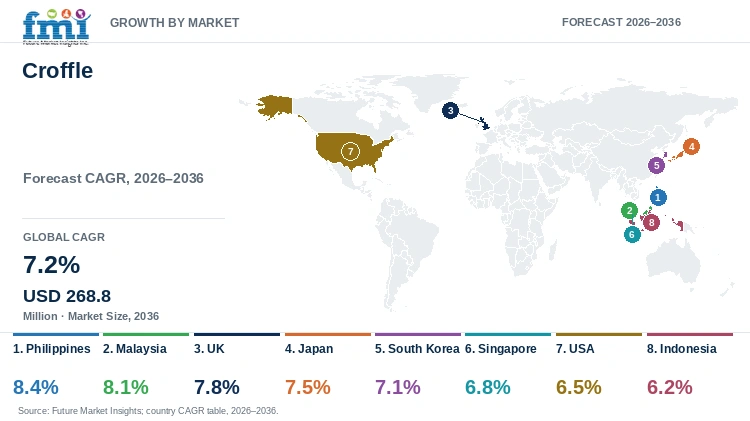Click the highlighted Alaska region on the map
The image size is (750, 421).
pos(276,106)
